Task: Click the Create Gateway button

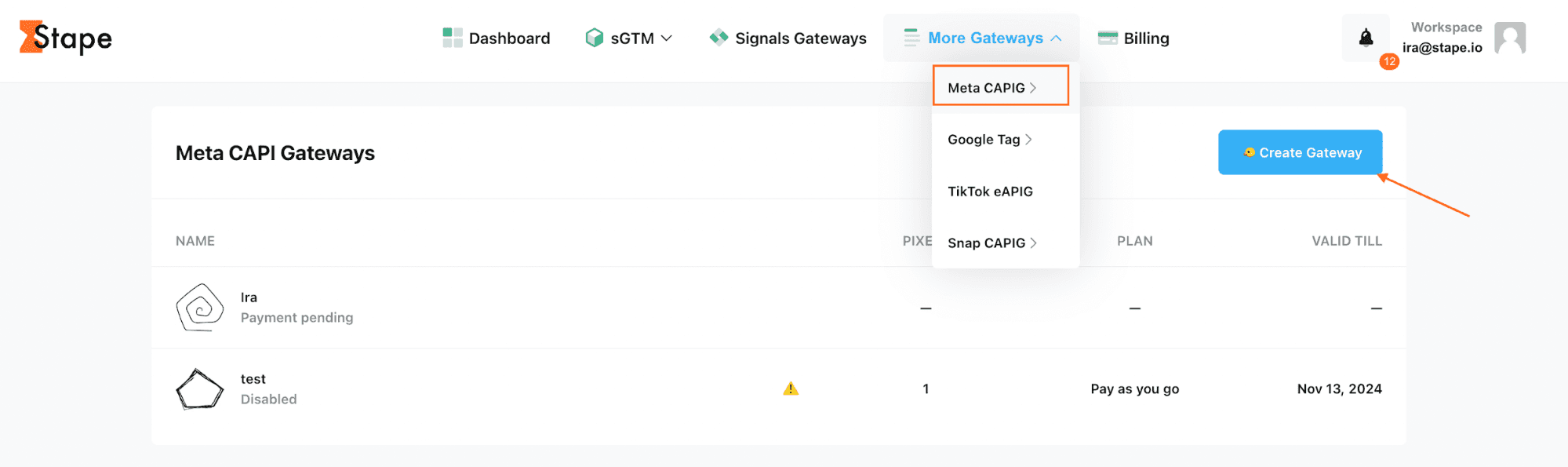Action: click(1301, 152)
